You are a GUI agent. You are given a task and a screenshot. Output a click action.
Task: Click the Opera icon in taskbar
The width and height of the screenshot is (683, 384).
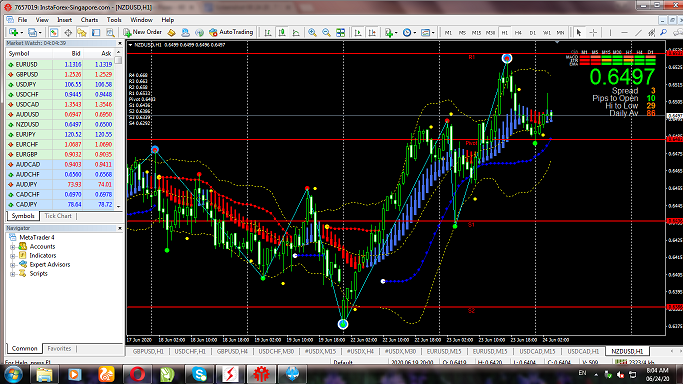[x=137, y=374]
